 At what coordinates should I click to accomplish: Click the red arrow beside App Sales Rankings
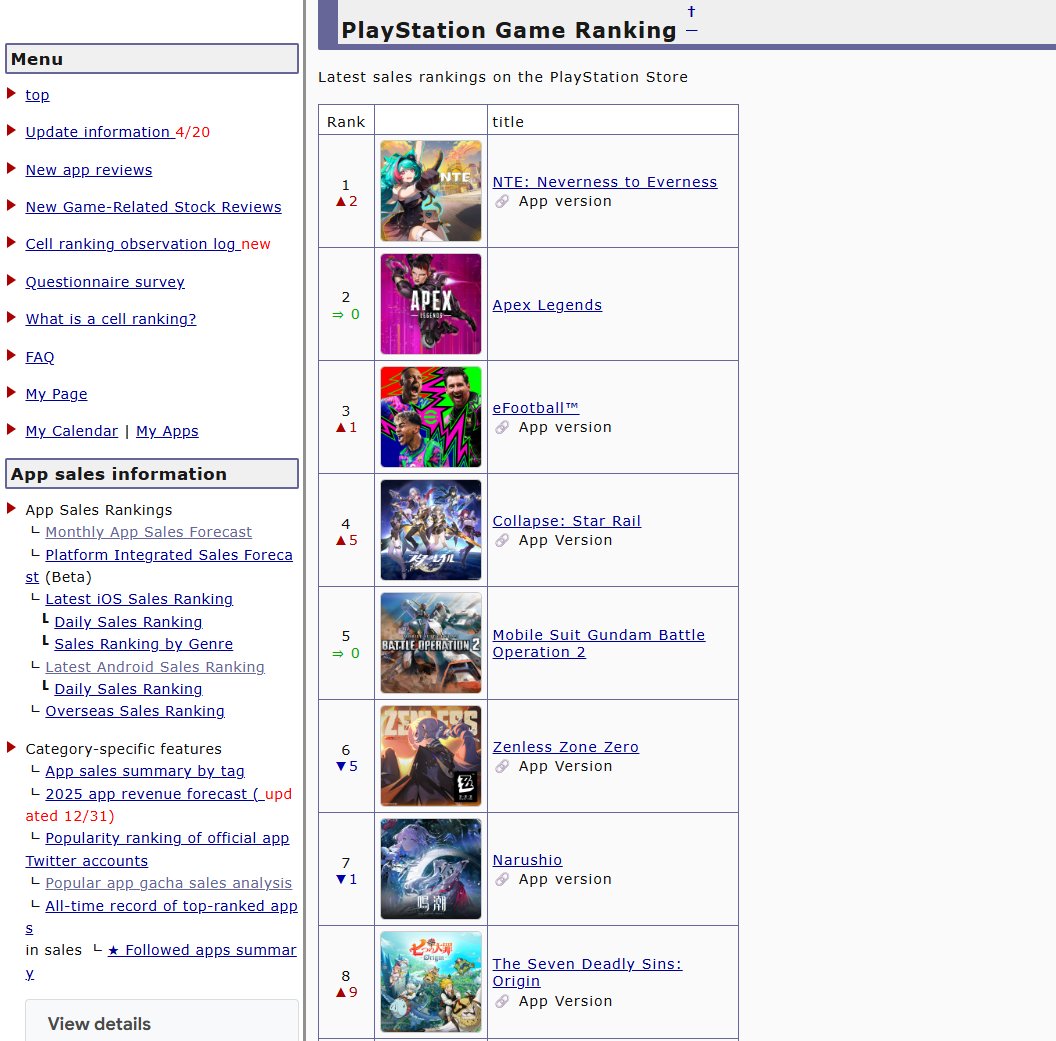click(11, 508)
